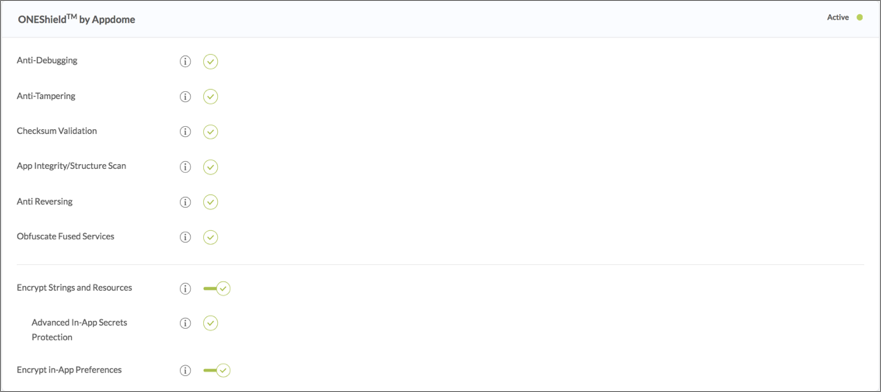Click the Checksum Validation checkmark
The image size is (881, 392).
pyautogui.click(x=211, y=132)
